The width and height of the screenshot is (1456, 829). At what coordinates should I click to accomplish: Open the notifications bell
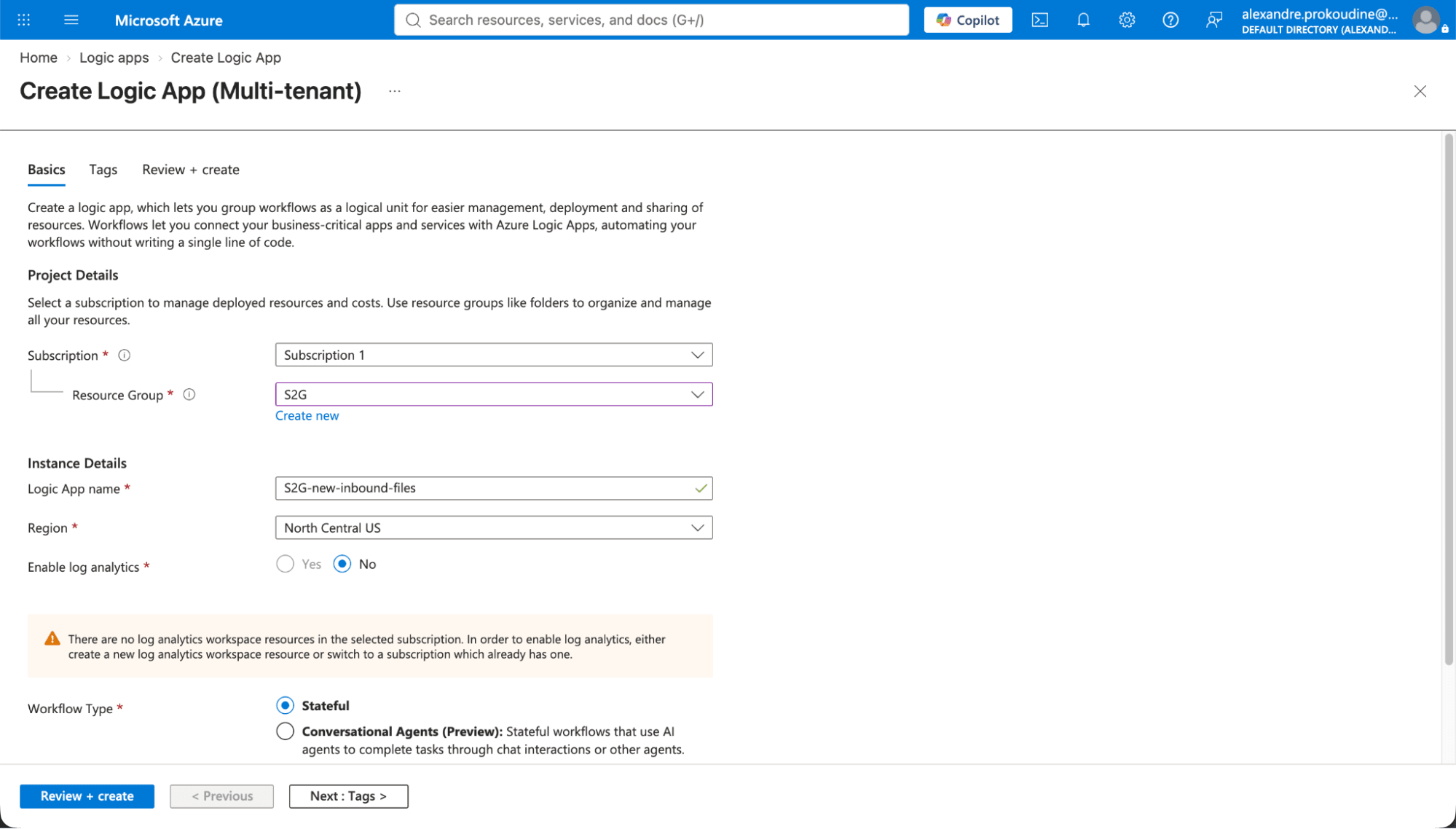tap(1083, 20)
